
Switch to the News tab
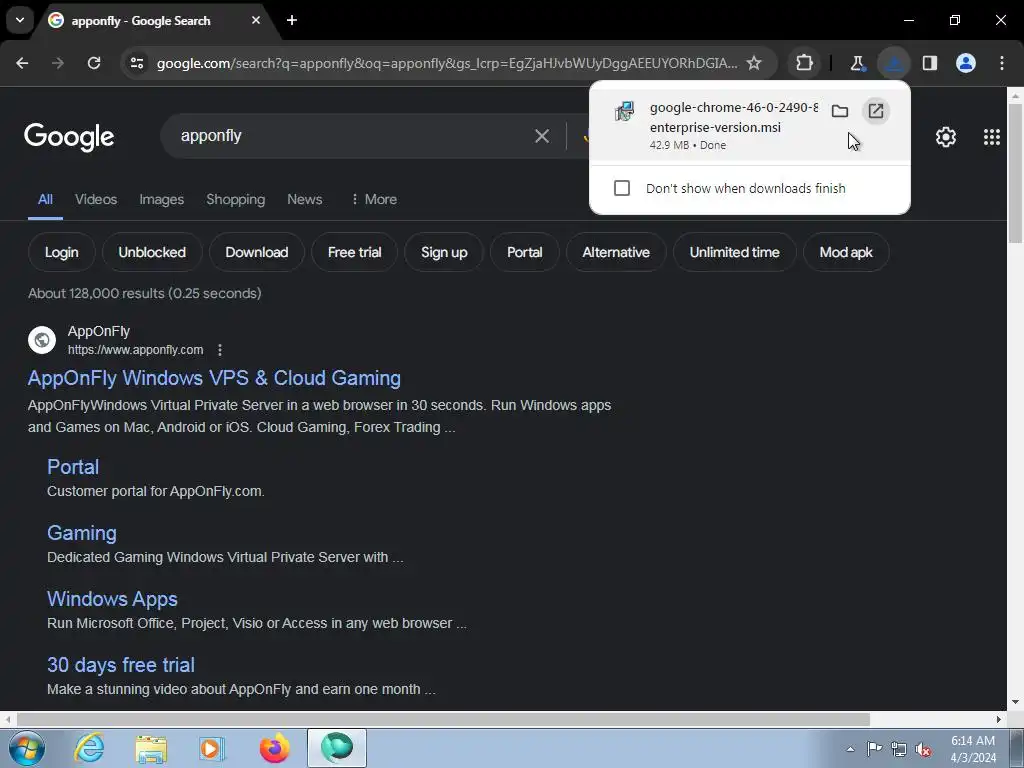[x=304, y=199]
